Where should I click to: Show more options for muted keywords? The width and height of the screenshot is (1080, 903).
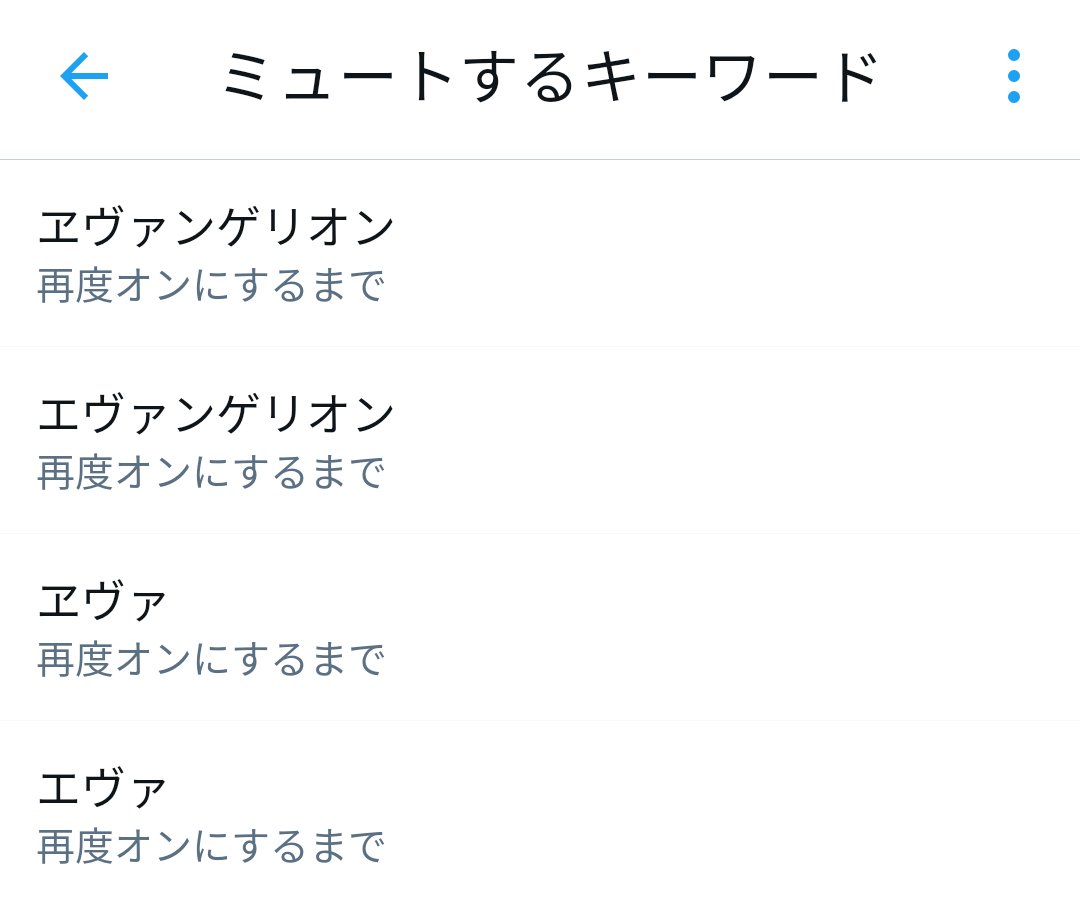pyautogui.click(x=1013, y=76)
